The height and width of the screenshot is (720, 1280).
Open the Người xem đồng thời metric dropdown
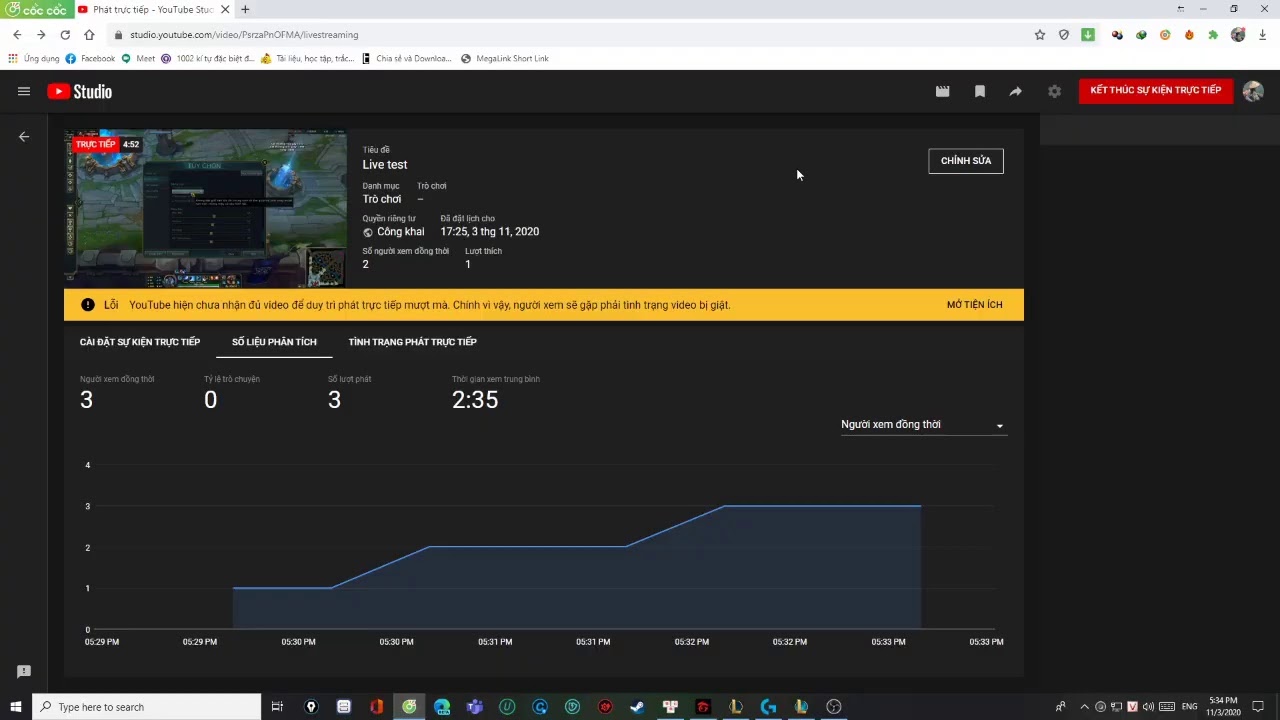(922, 425)
